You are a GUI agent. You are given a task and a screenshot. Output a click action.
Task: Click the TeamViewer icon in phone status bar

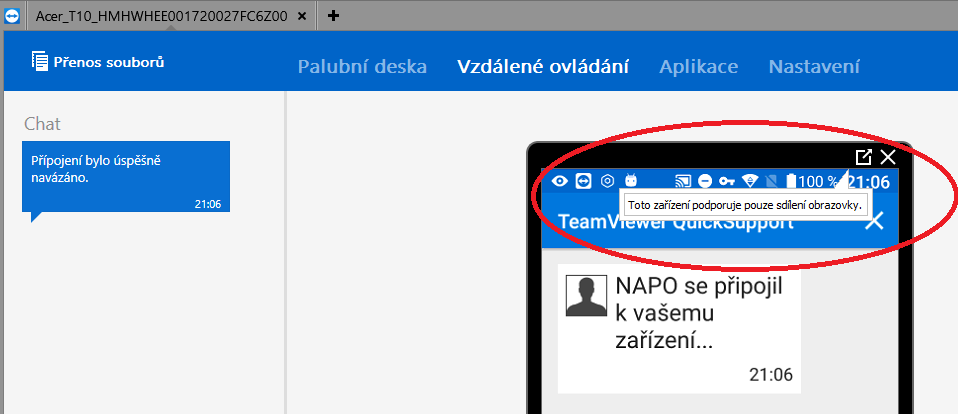(x=583, y=181)
